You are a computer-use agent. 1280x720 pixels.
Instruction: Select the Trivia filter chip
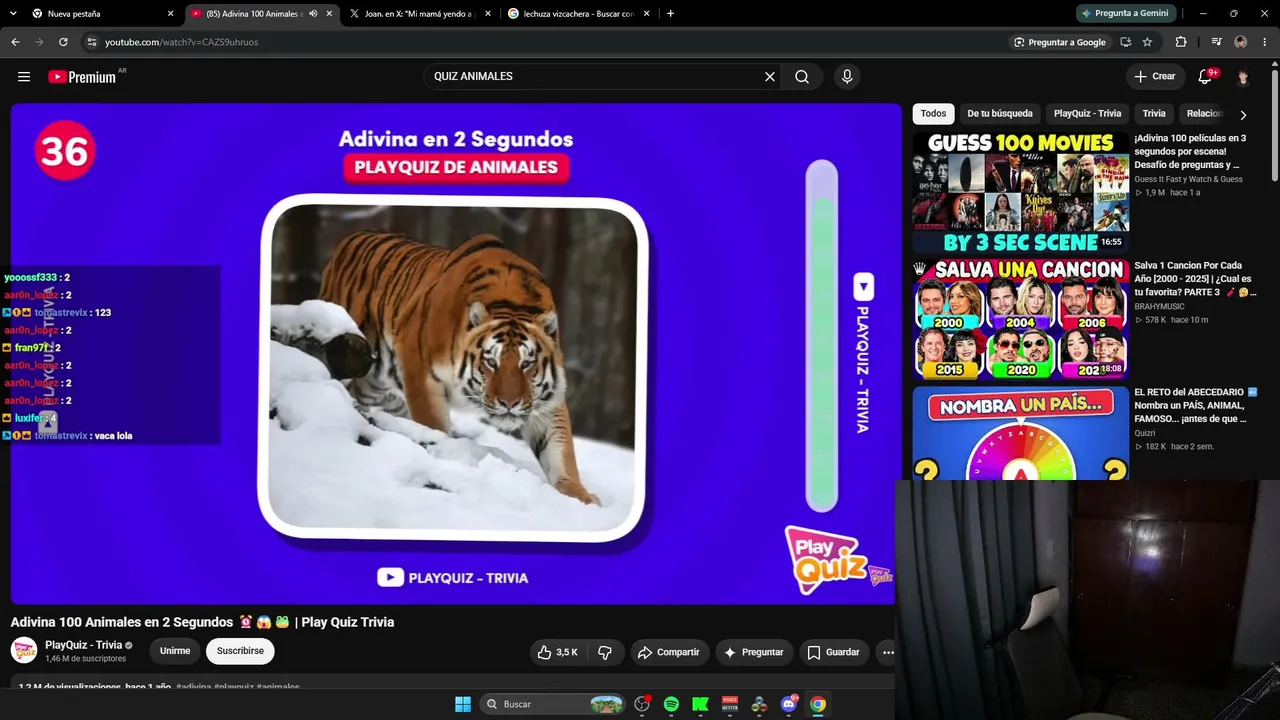tap(1154, 114)
